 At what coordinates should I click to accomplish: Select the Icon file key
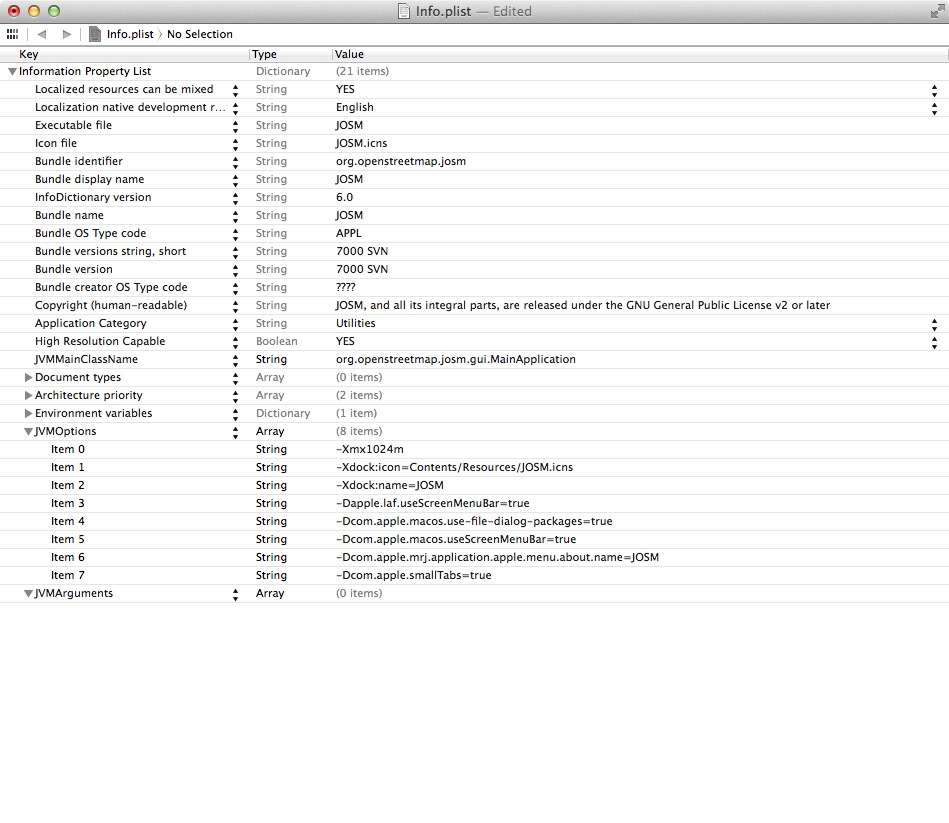(x=56, y=143)
